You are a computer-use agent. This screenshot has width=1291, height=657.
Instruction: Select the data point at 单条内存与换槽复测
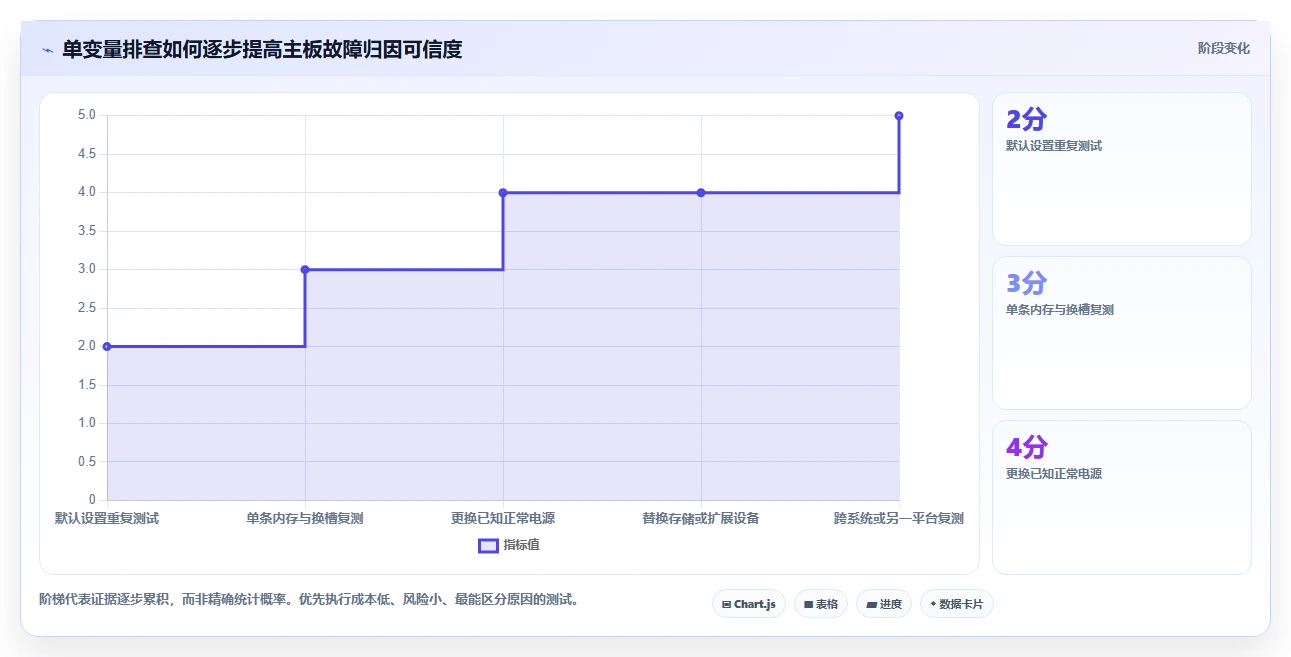[305, 269]
